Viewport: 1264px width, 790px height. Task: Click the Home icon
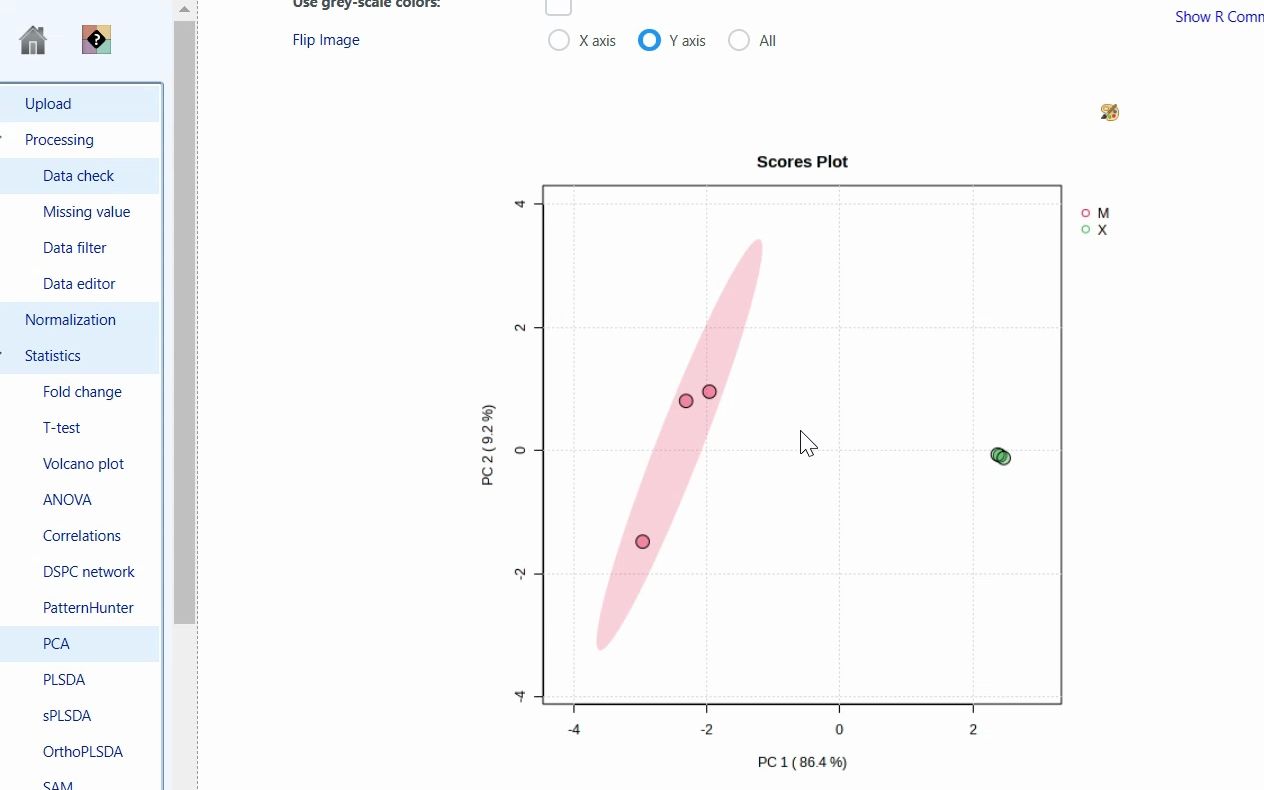pos(31,40)
